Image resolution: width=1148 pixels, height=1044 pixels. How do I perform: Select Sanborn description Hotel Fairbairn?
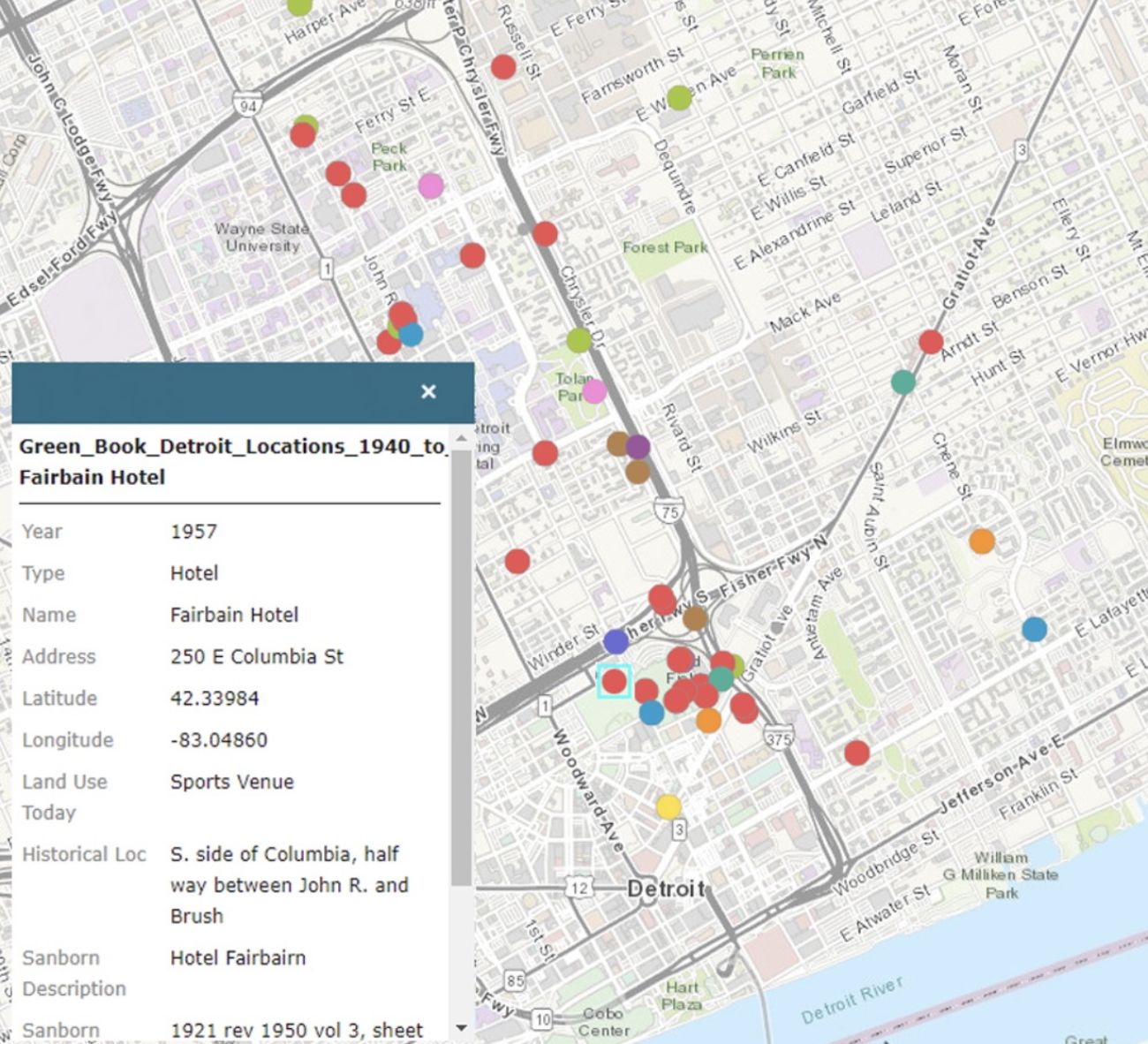[238, 957]
